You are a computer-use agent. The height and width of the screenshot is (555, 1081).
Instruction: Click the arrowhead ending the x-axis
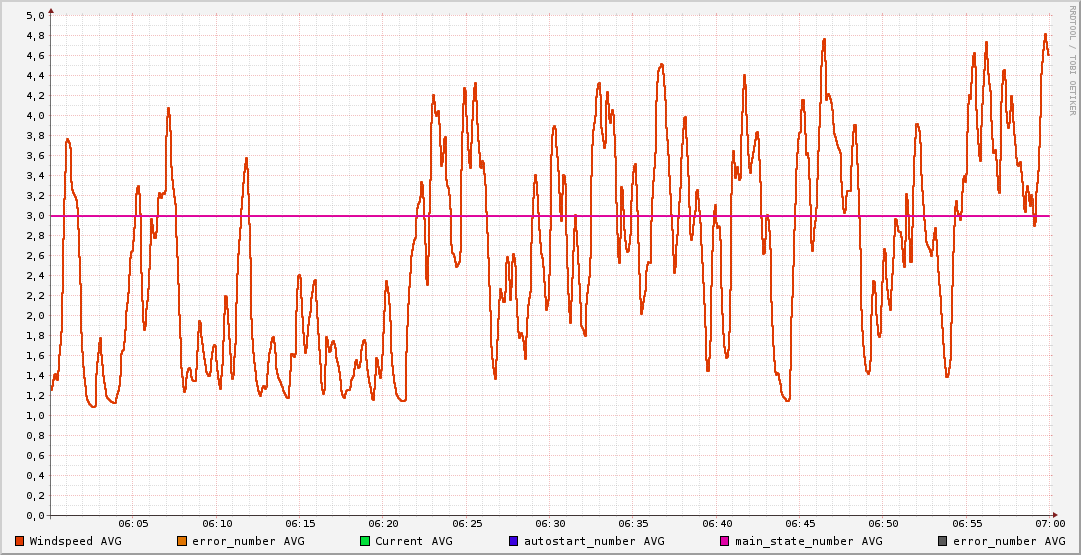click(x=1056, y=516)
